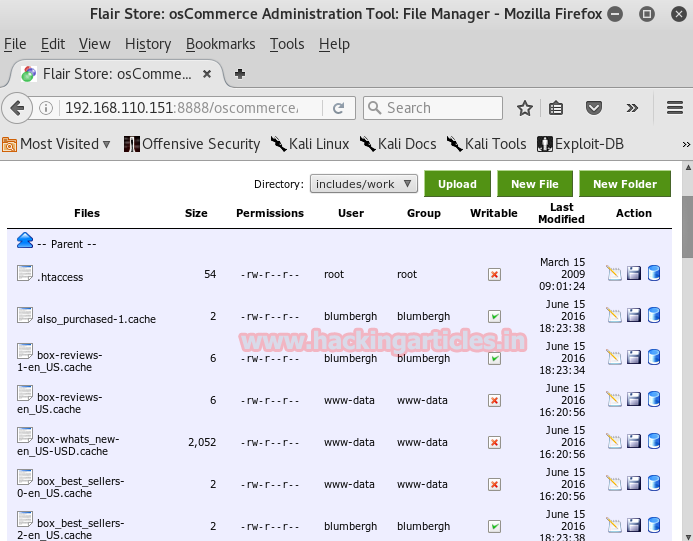Open Kali Tools bookmark

(x=487, y=144)
